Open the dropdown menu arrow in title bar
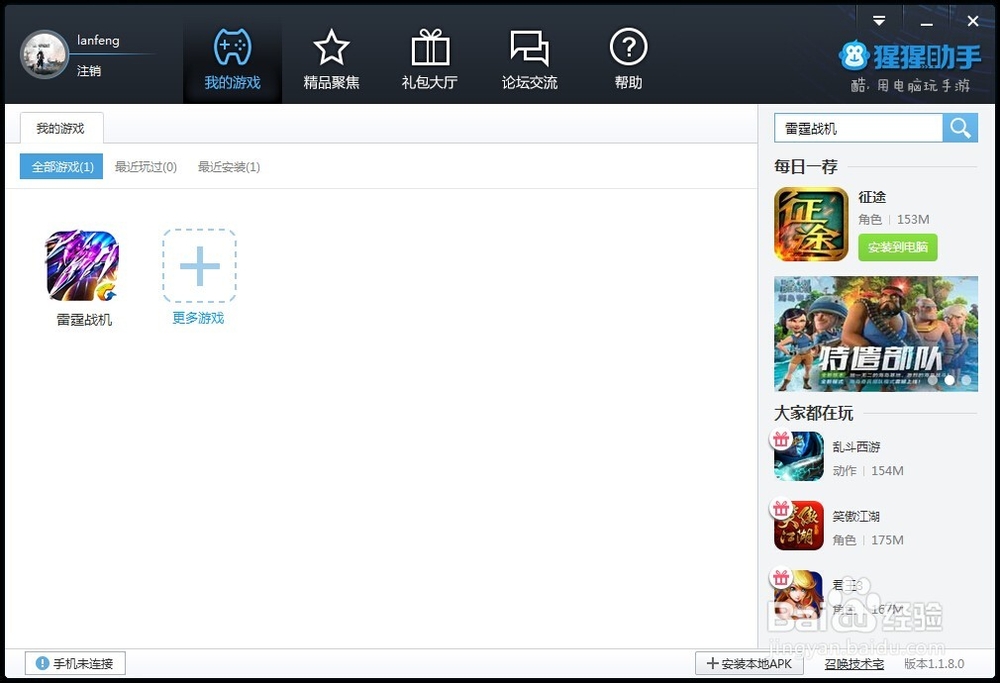 click(x=879, y=21)
